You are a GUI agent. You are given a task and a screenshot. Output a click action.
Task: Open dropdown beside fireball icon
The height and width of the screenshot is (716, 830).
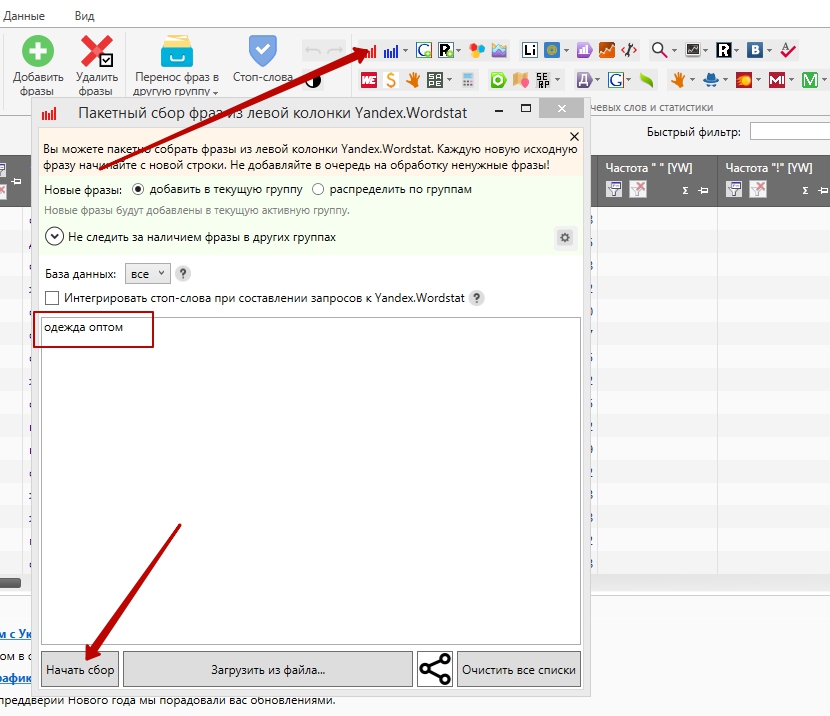click(x=758, y=80)
